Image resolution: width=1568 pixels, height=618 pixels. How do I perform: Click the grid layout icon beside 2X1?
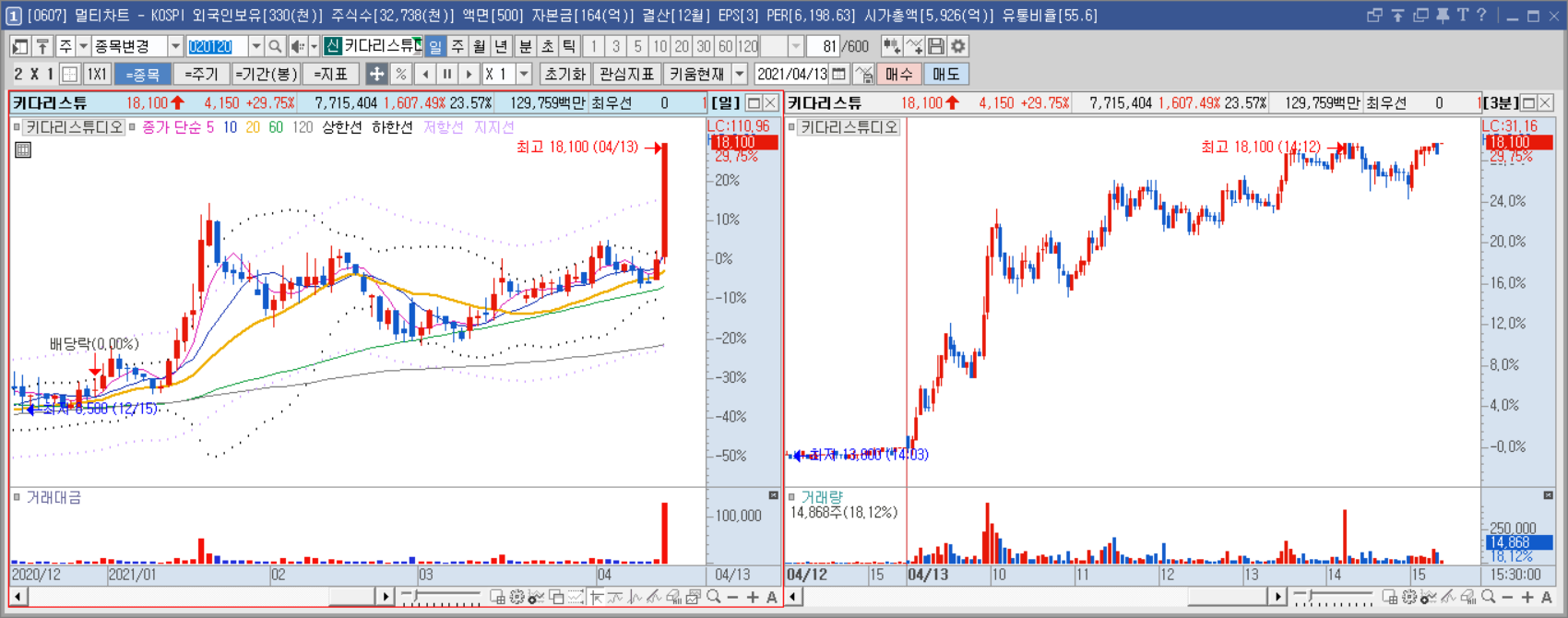tap(70, 74)
